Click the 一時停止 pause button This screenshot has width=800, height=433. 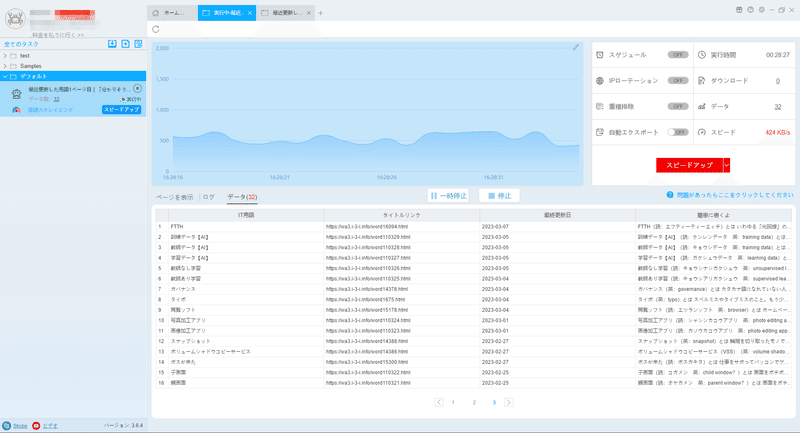(448, 195)
